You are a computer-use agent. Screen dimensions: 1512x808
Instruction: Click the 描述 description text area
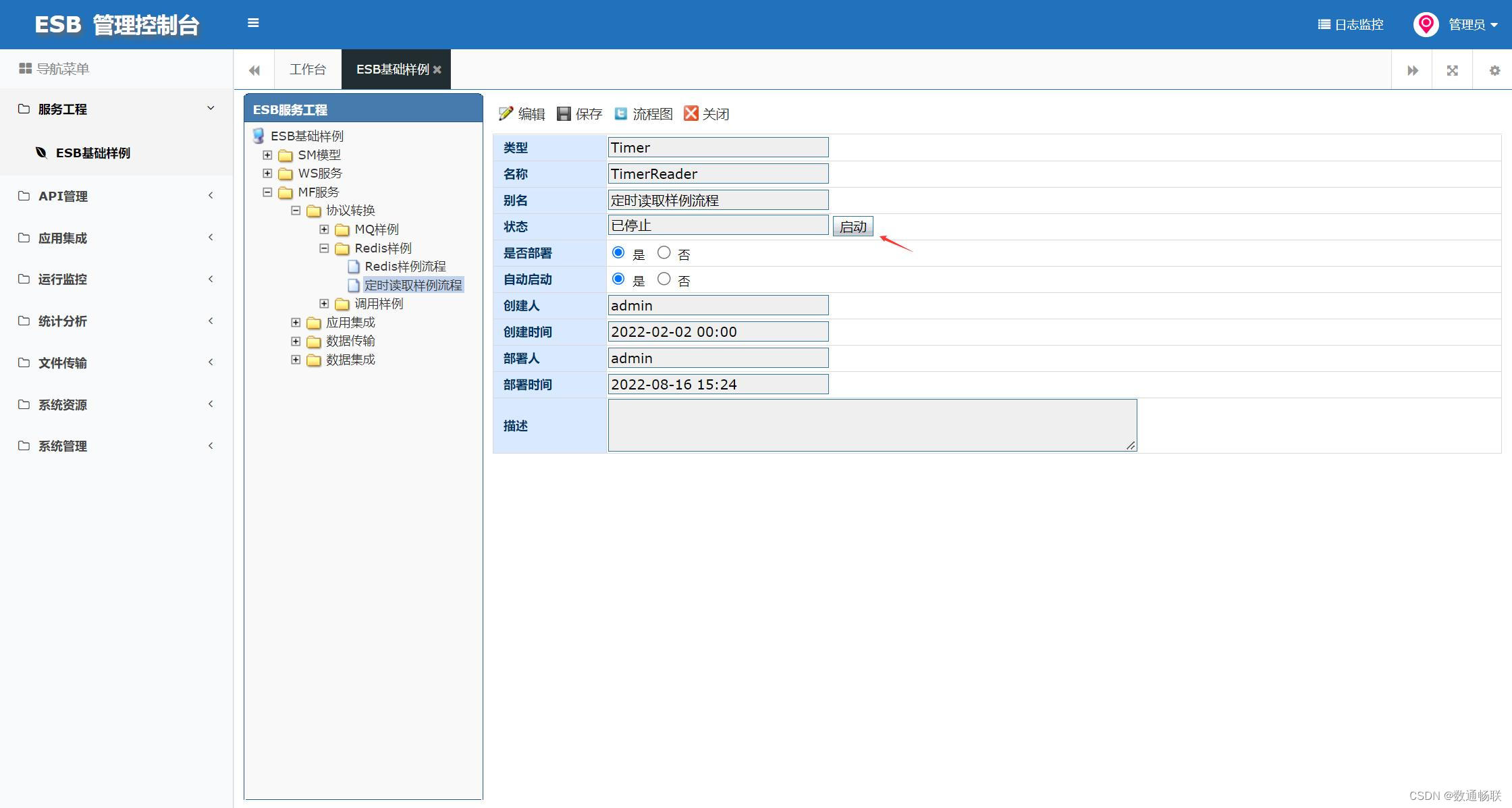click(x=872, y=425)
